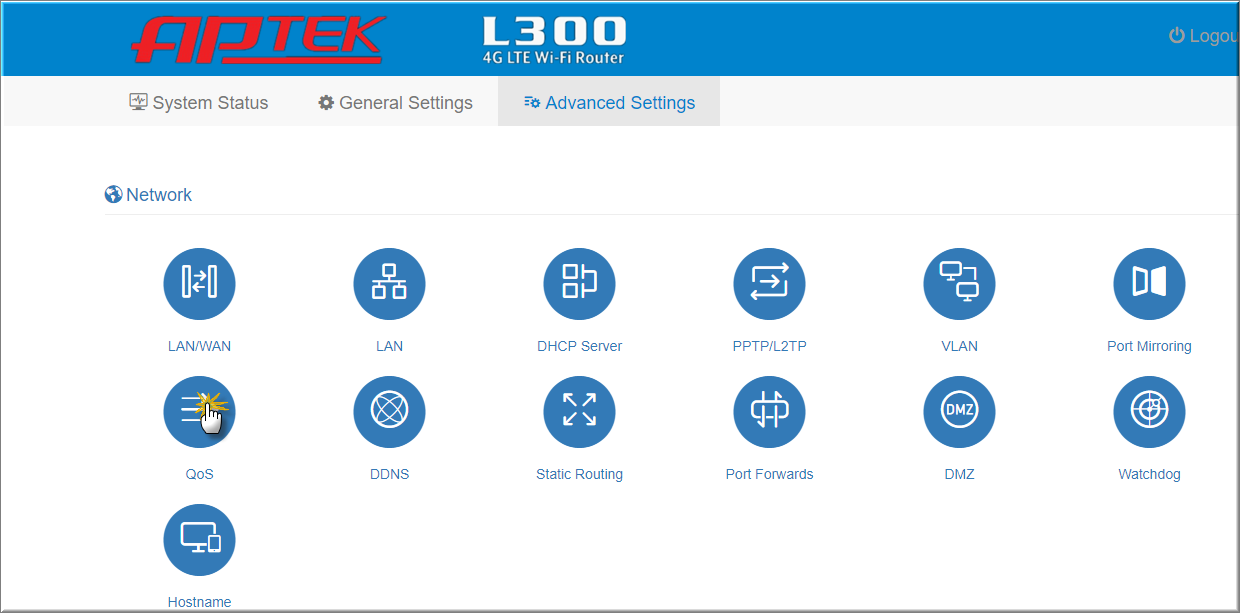The width and height of the screenshot is (1240, 613).
Task: Click the L300 4G LTE Router title
Action: point(553,40)
